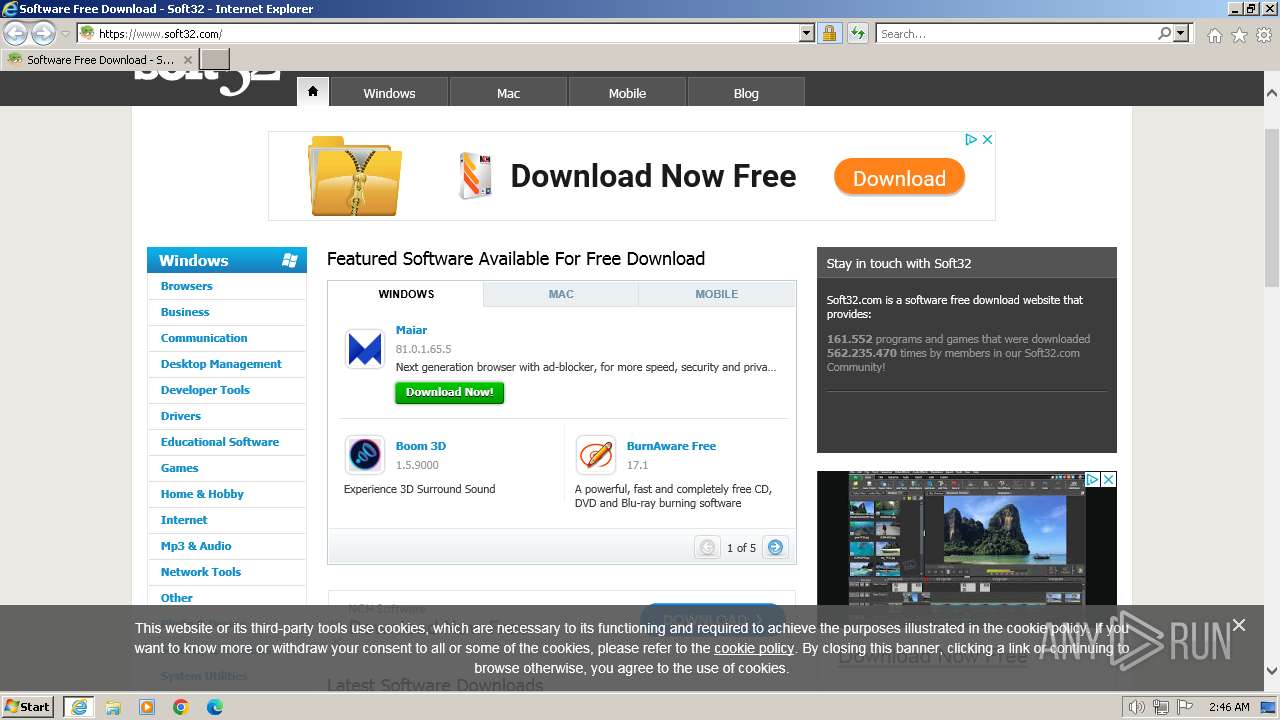This screenshot has height=720, width=1280.
Task: Select the WINDOWS featured tab
Action: coord(406,294)
